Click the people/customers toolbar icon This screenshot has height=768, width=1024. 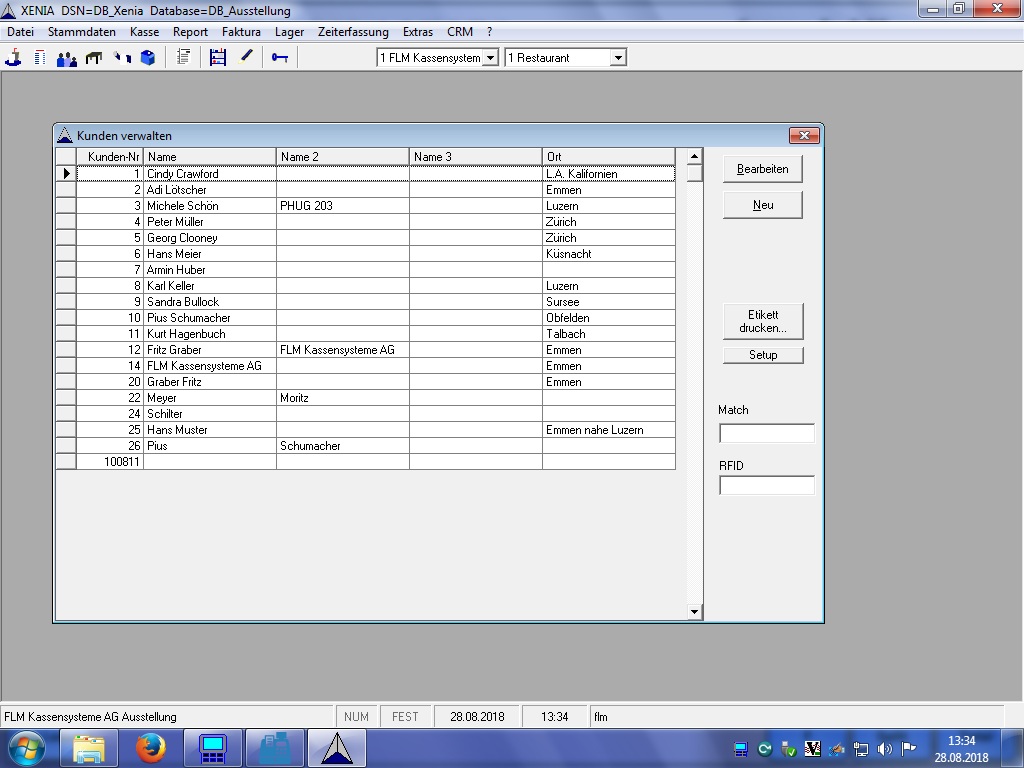pyautogui.click(x=67, y=58)
